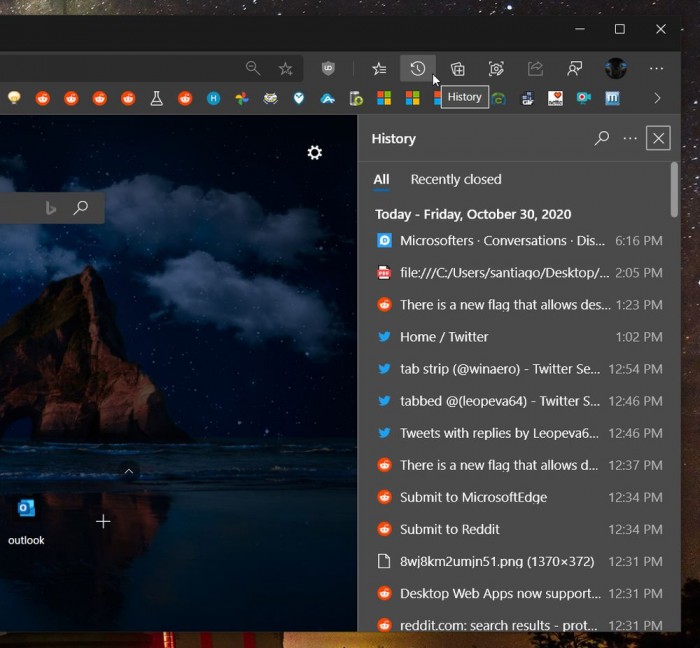Open the Home / Twitter history entry
Viewport: 700px width, 648px height.
point(444,337)
